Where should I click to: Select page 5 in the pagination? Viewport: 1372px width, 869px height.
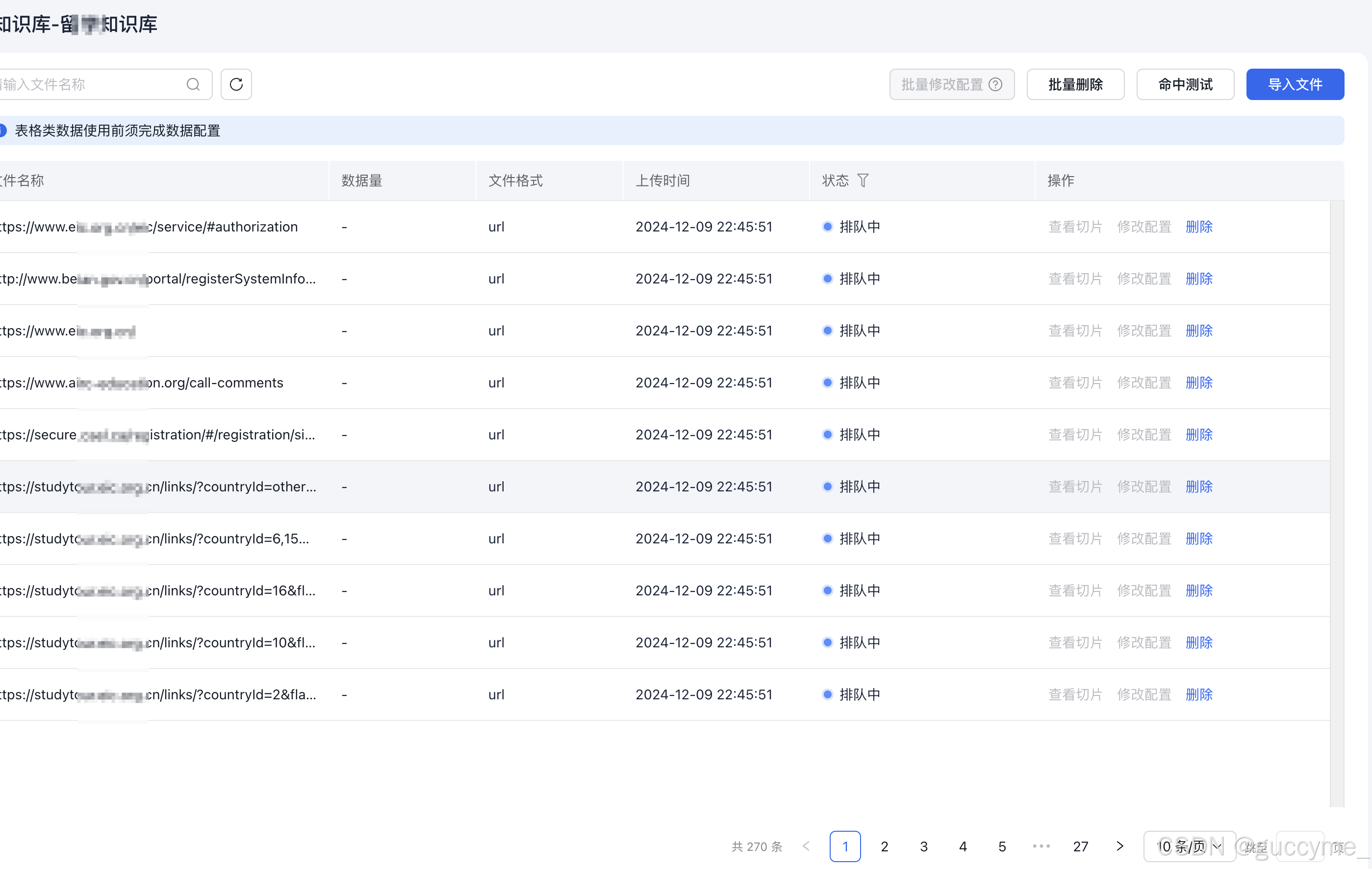(x=1002, y=846)
